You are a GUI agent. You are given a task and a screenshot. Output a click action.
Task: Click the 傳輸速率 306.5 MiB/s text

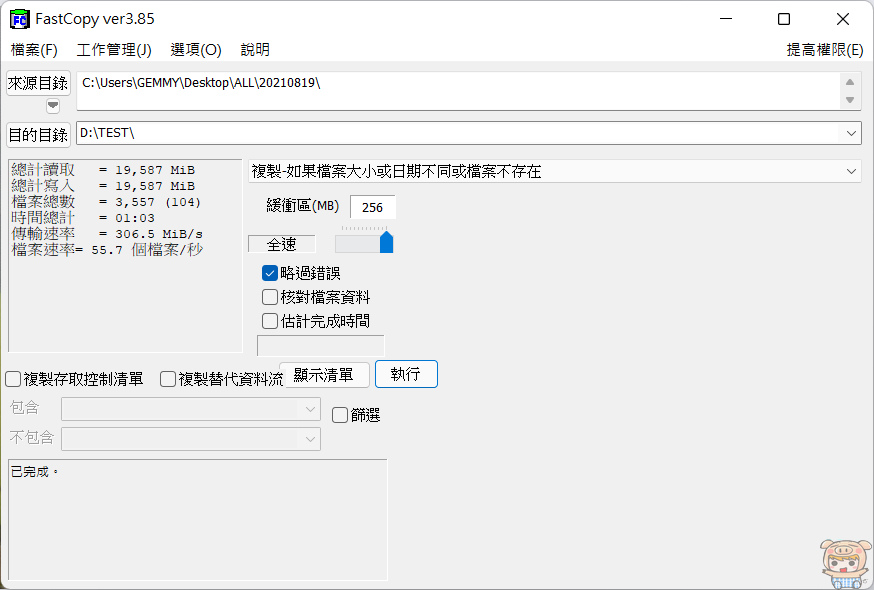(107, 234)
